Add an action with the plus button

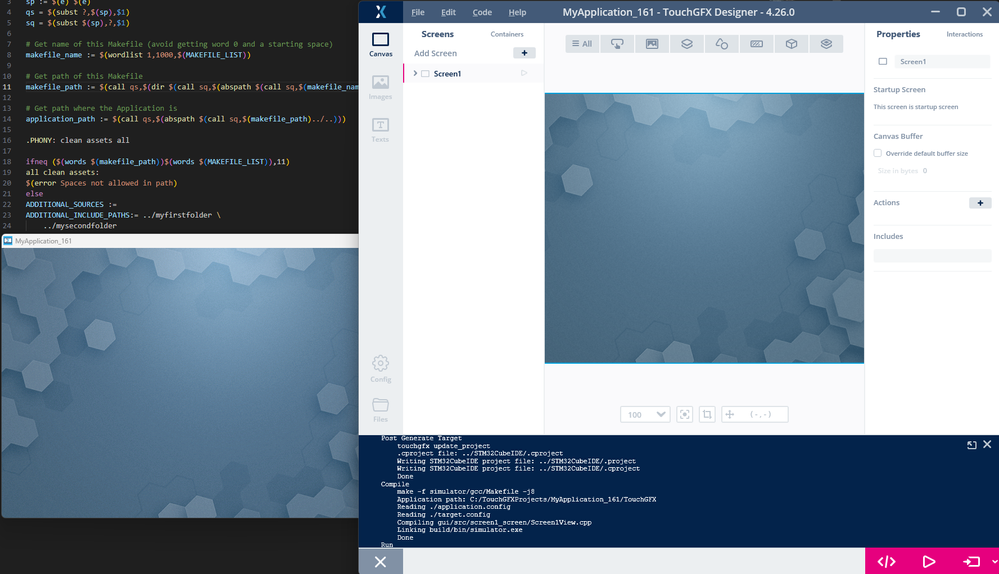[x=980, y=203]
